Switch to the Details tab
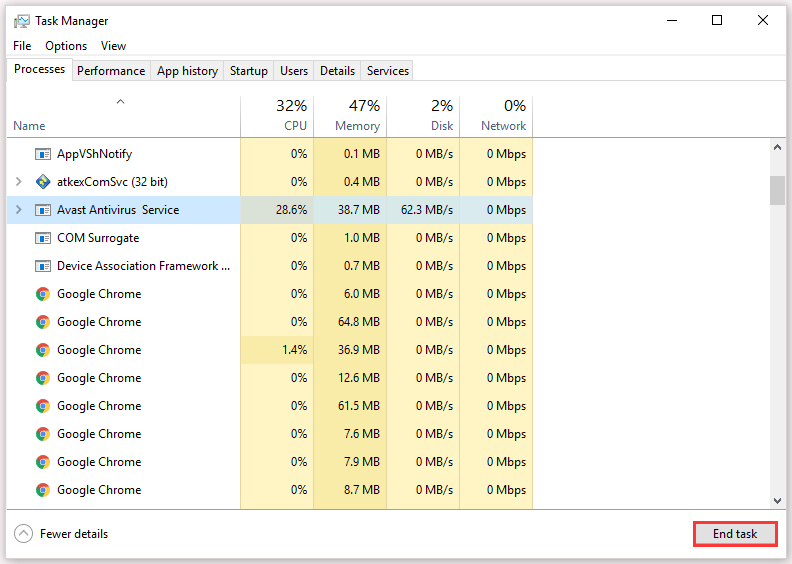Viewport: 792px width, 564px height. (x=337, y=71)
